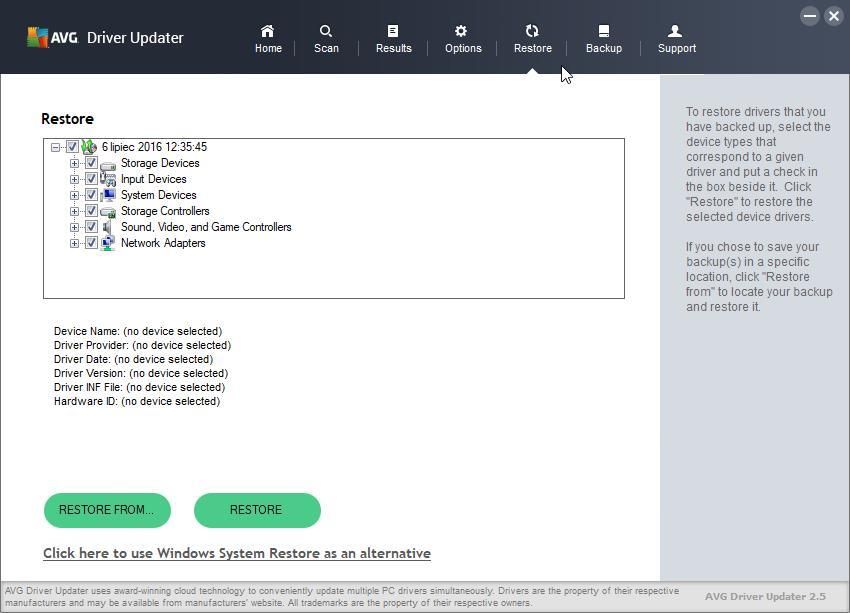
Task: Uncheck the System Devices checkbox
Action: point(91,195)
